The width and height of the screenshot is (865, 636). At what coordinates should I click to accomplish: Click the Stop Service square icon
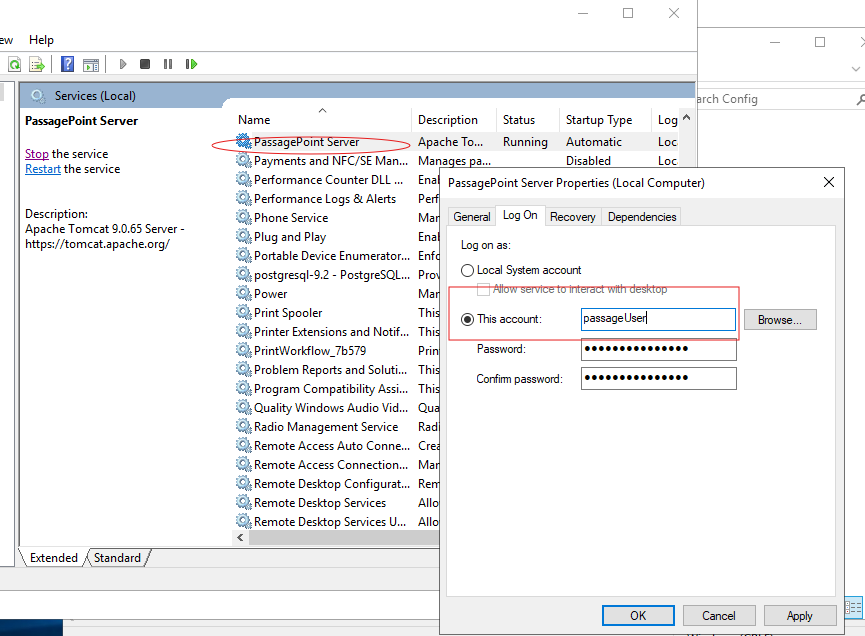145,64
